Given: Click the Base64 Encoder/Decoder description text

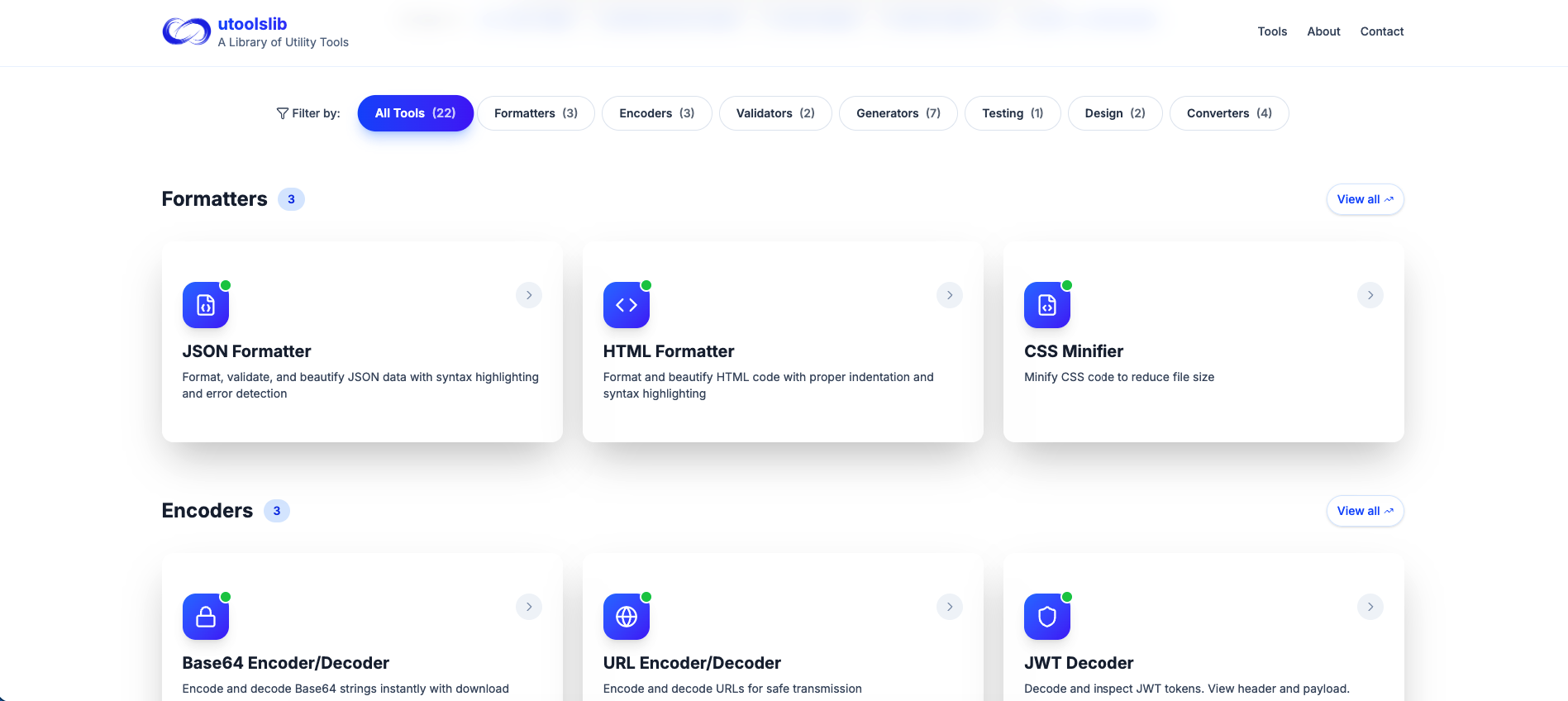Looking at the screenshot, I should (x=346, y=689).
